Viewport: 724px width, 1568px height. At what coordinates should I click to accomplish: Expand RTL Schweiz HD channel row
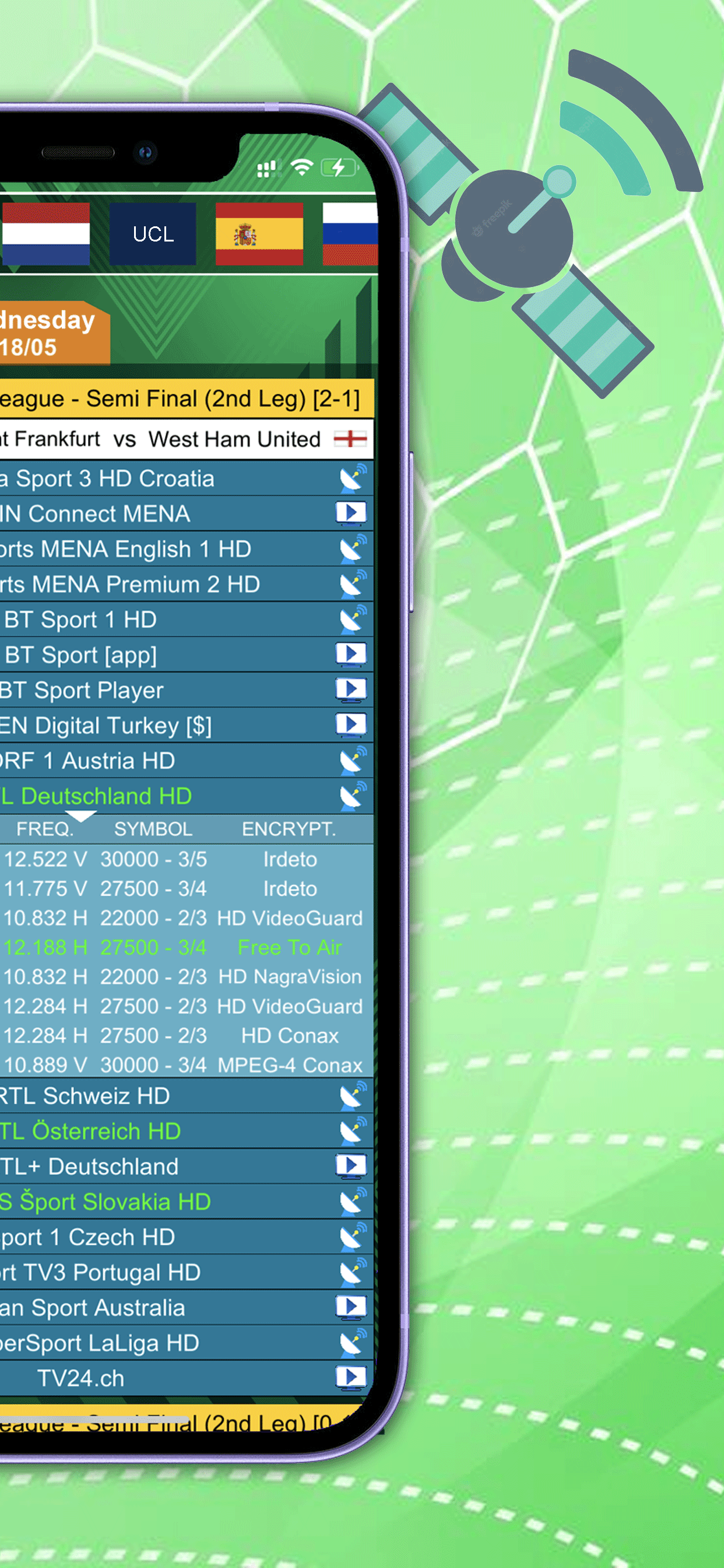pyautogui.click(x=186, y=1095)
